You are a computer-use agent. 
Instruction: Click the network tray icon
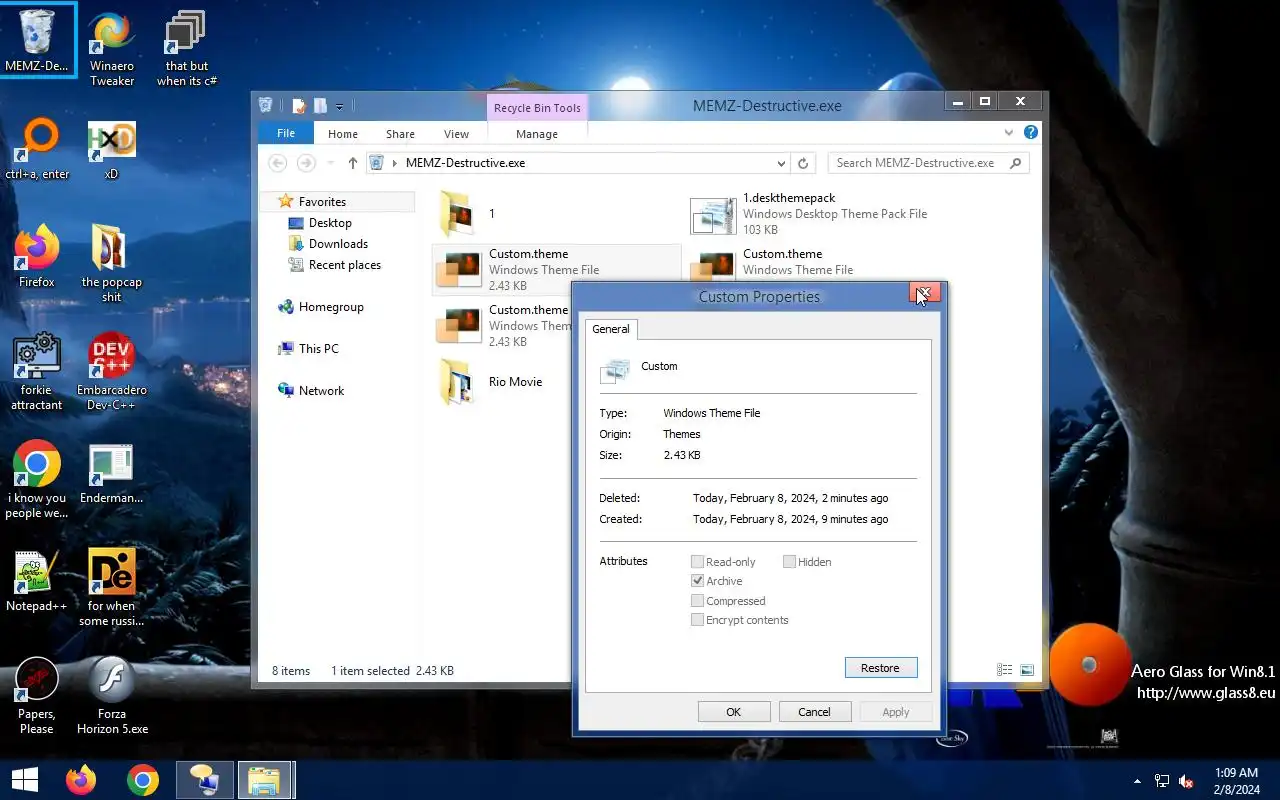(1162, 781)
